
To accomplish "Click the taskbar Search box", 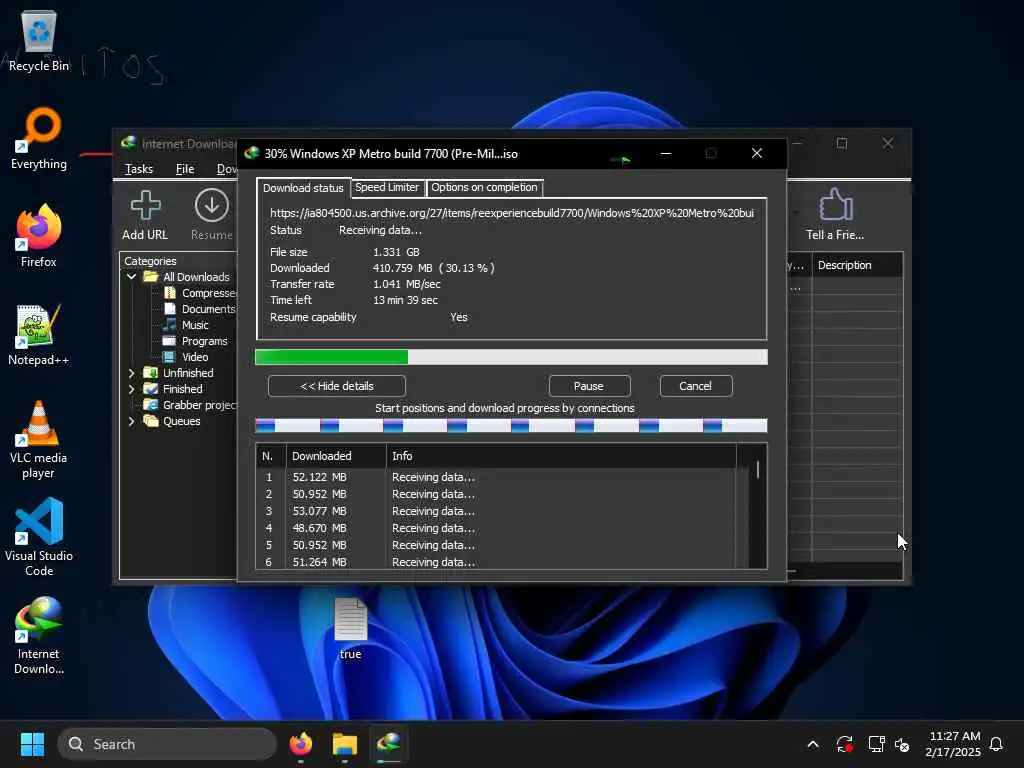I will 167,744.
